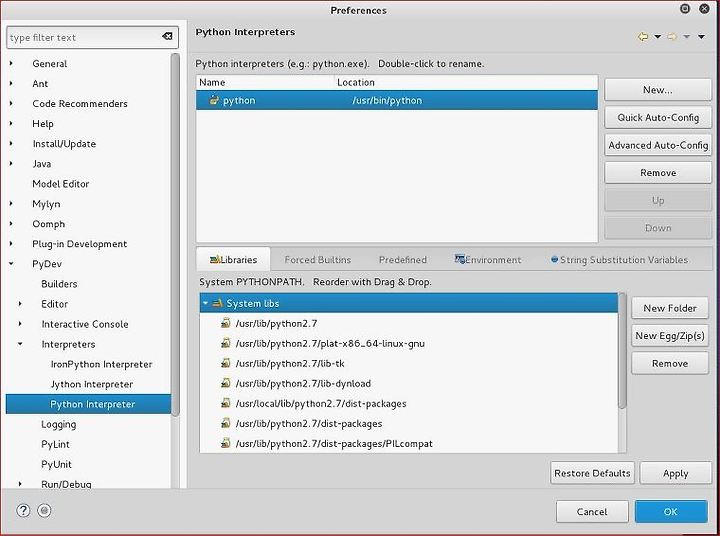Click the library list vertical scrollbar
Image resolution: width=720 pixels, height=536 pixels.
pyautogui.click(x=622, y=350)
